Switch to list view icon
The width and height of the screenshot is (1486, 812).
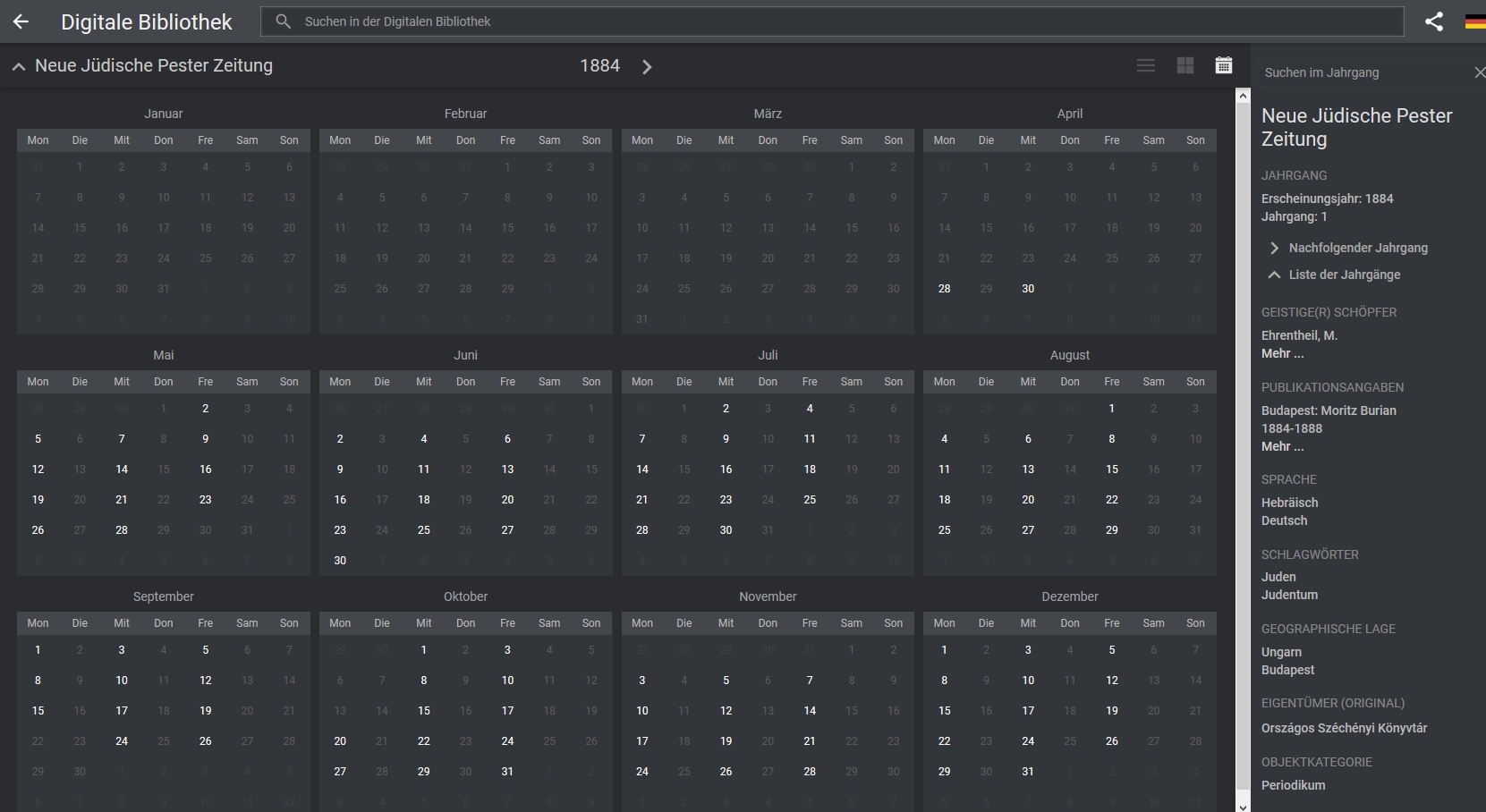tap(1146, 65)
